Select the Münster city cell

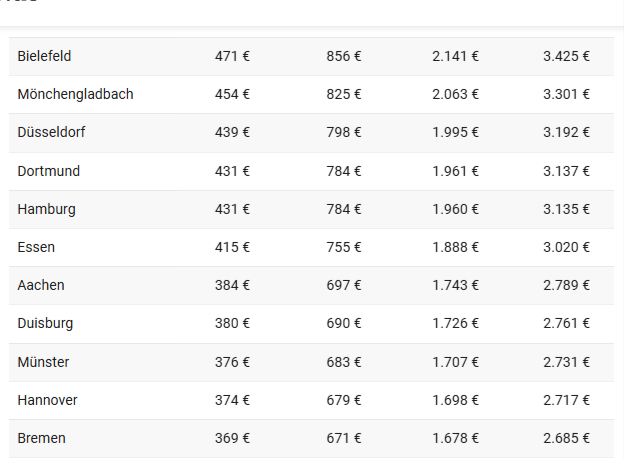pyautogui.click(x=43, y=362)
